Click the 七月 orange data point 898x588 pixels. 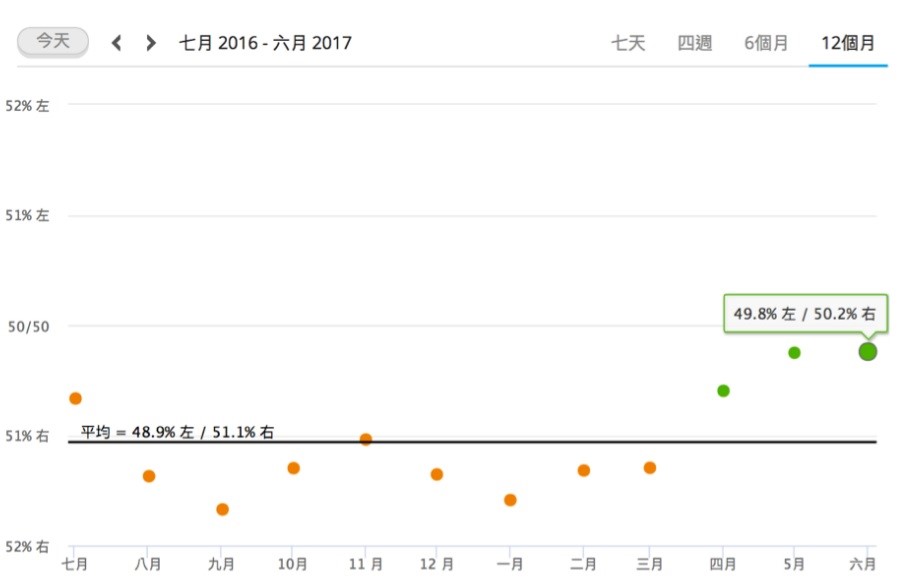tap(75, 398)
